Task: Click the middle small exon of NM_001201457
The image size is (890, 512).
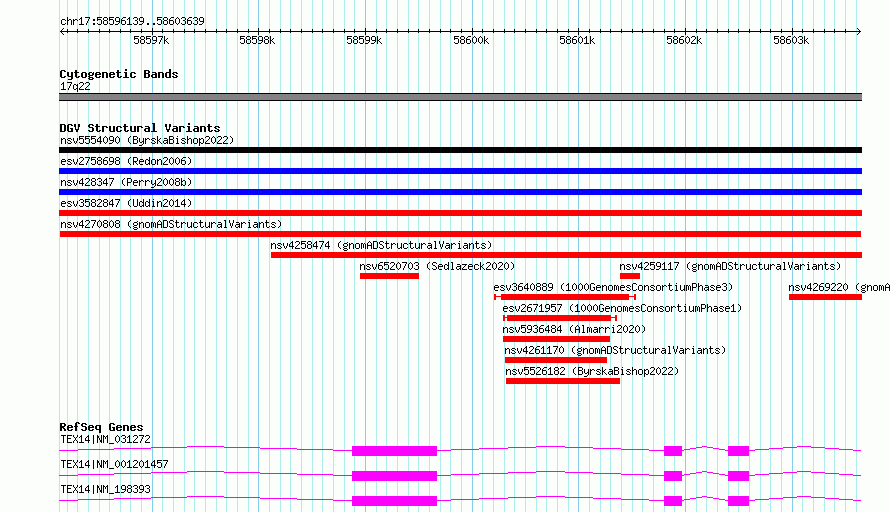Action: coord(673,476)
